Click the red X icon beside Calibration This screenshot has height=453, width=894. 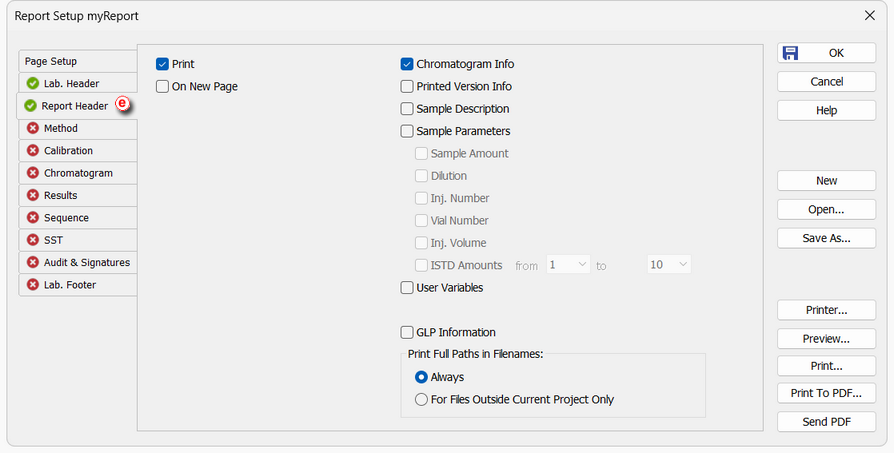tap(33, 150)
